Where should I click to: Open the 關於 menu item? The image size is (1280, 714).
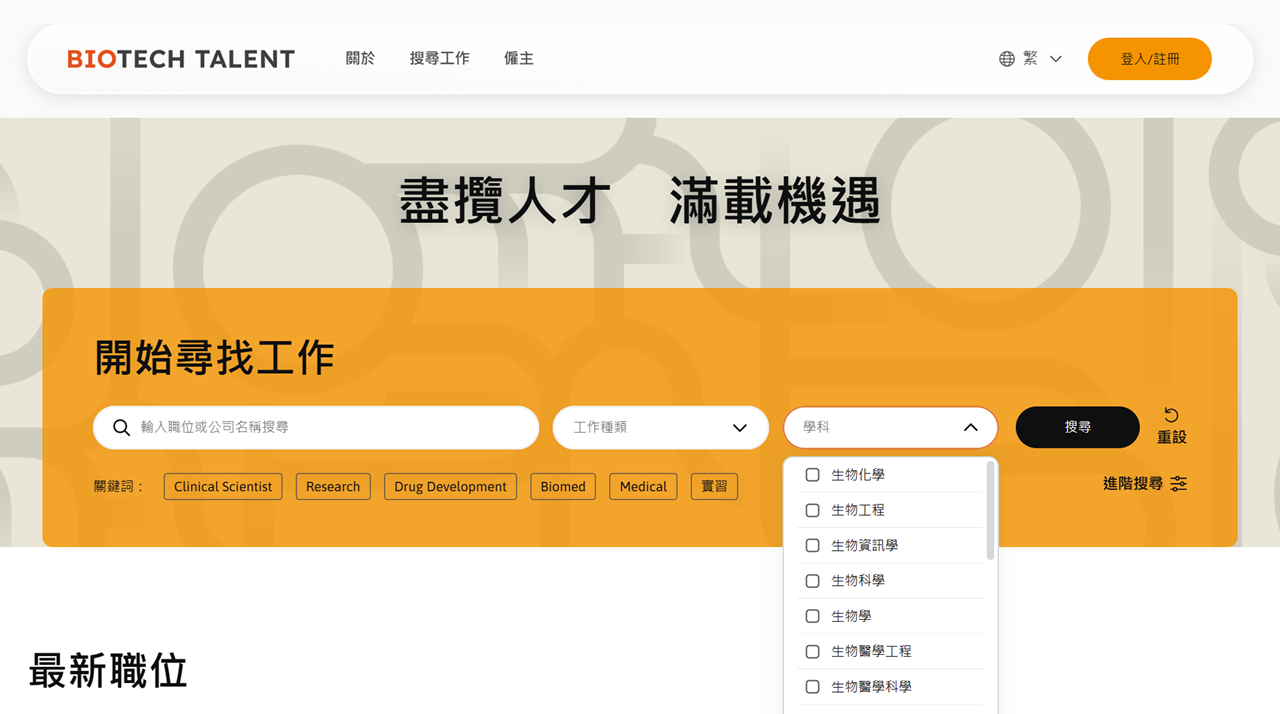pos(360,59)
